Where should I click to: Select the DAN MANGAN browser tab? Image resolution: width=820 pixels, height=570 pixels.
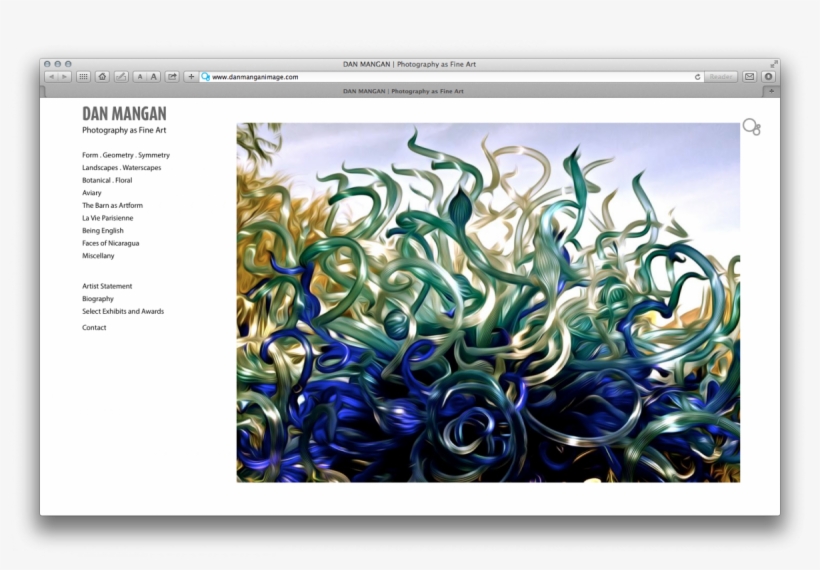tap(403, 91)
